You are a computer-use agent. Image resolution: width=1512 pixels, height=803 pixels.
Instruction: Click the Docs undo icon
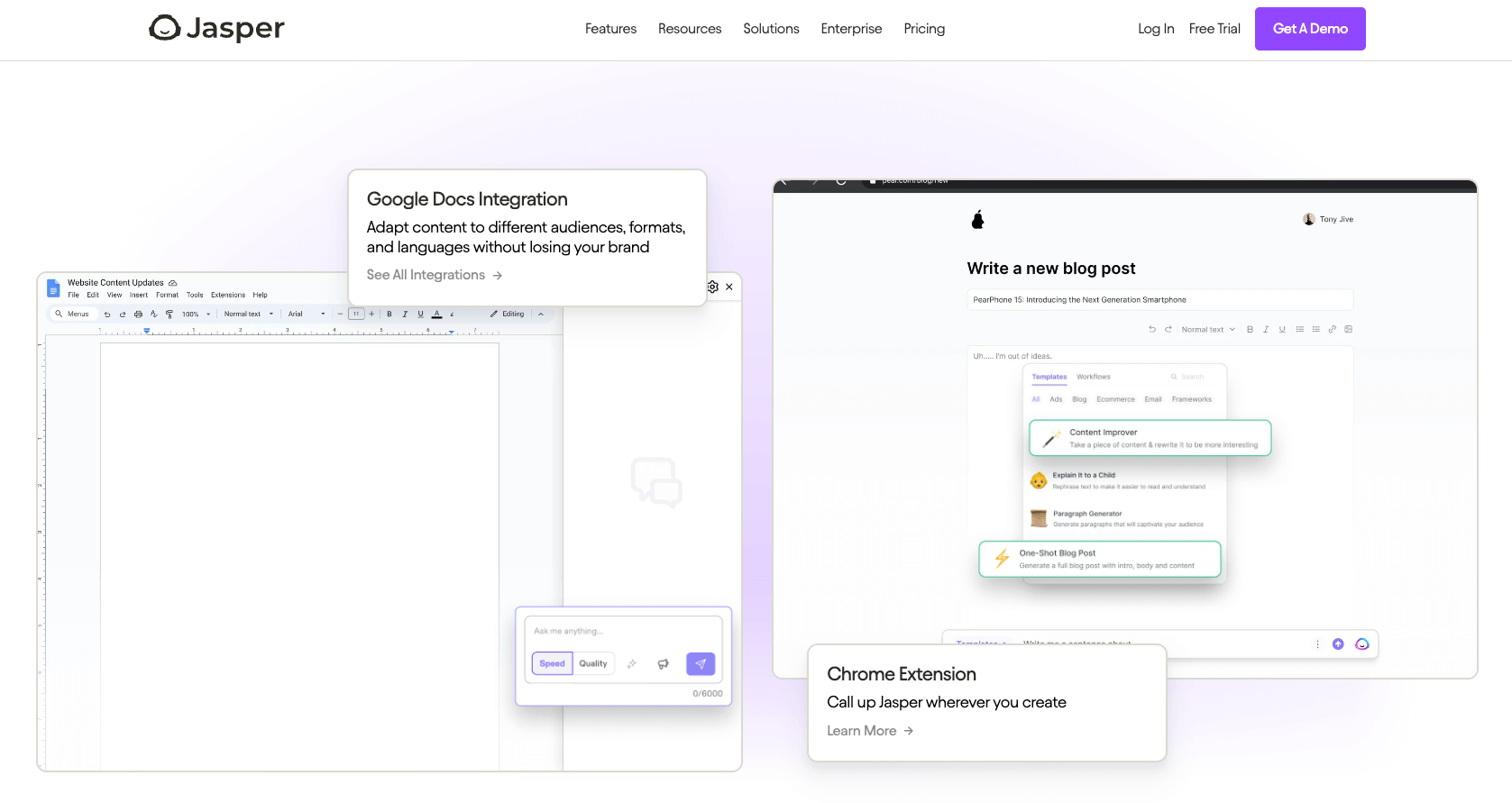tap(107, 315)
